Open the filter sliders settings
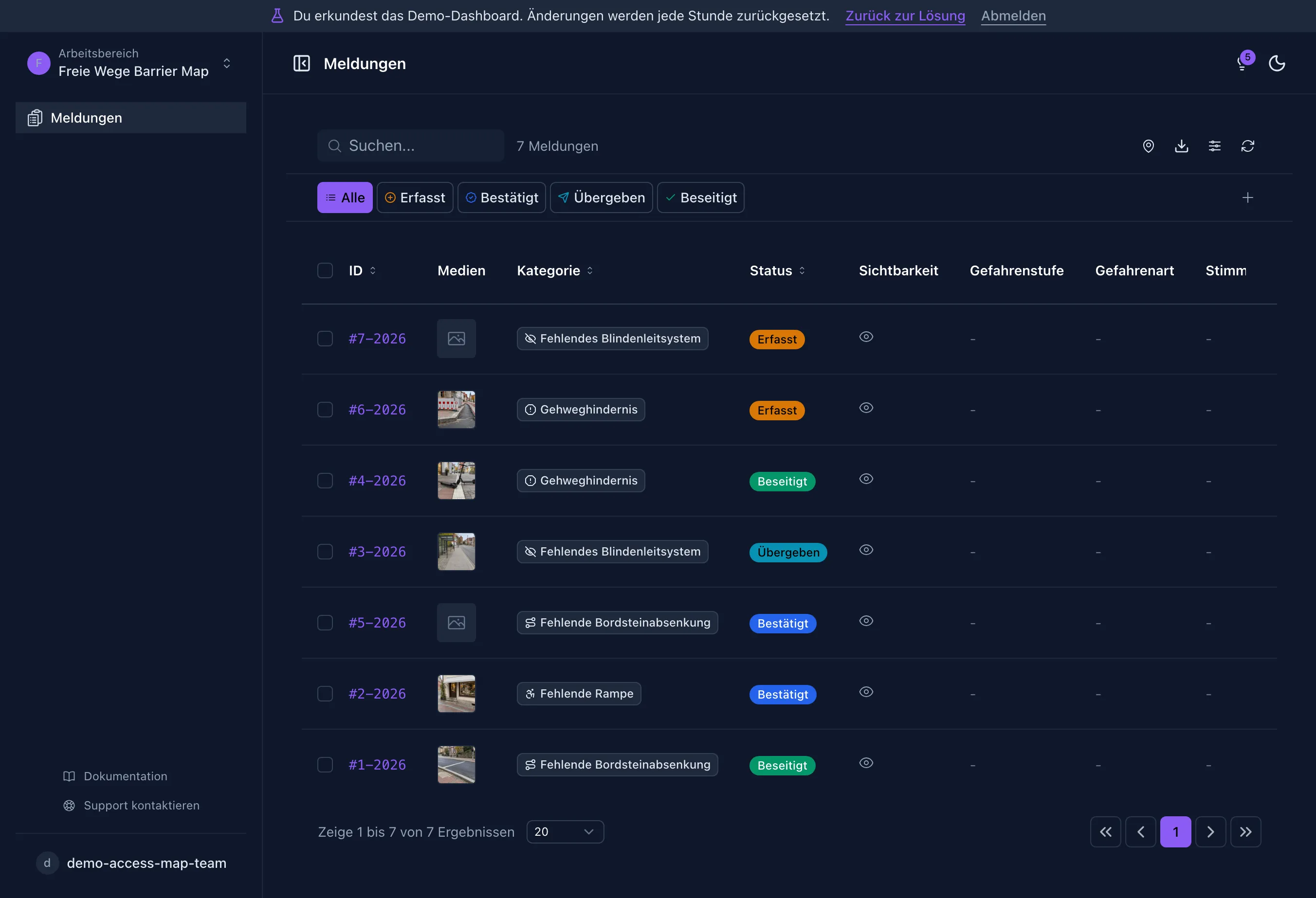This screenshot has height=898, width=1316. (x=1215, y=146)
